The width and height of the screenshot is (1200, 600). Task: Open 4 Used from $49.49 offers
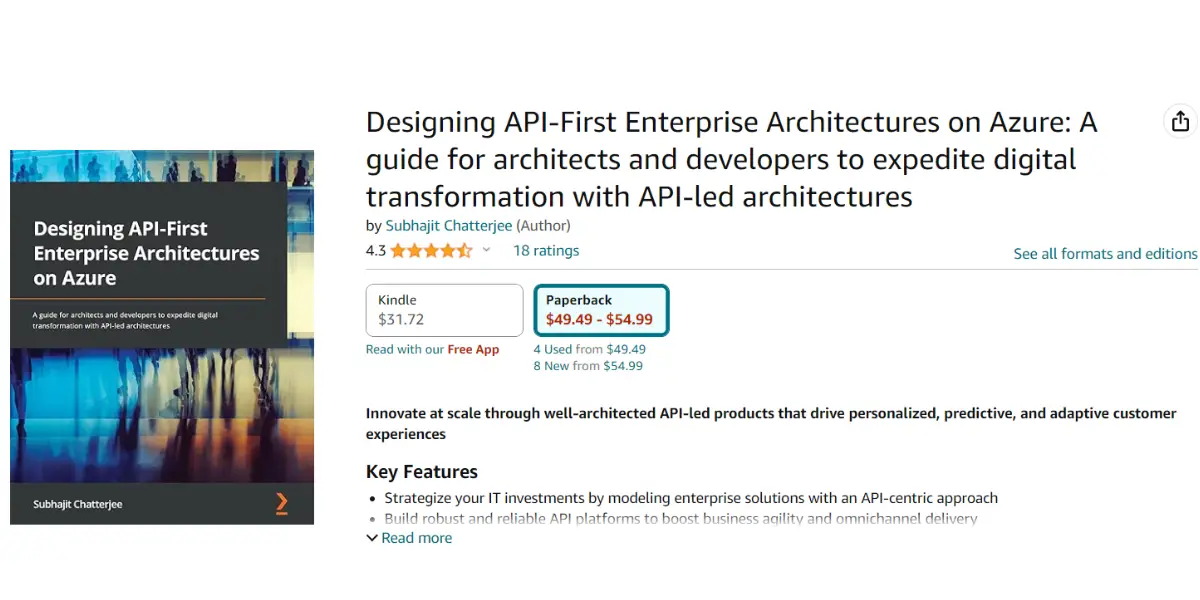589,349
